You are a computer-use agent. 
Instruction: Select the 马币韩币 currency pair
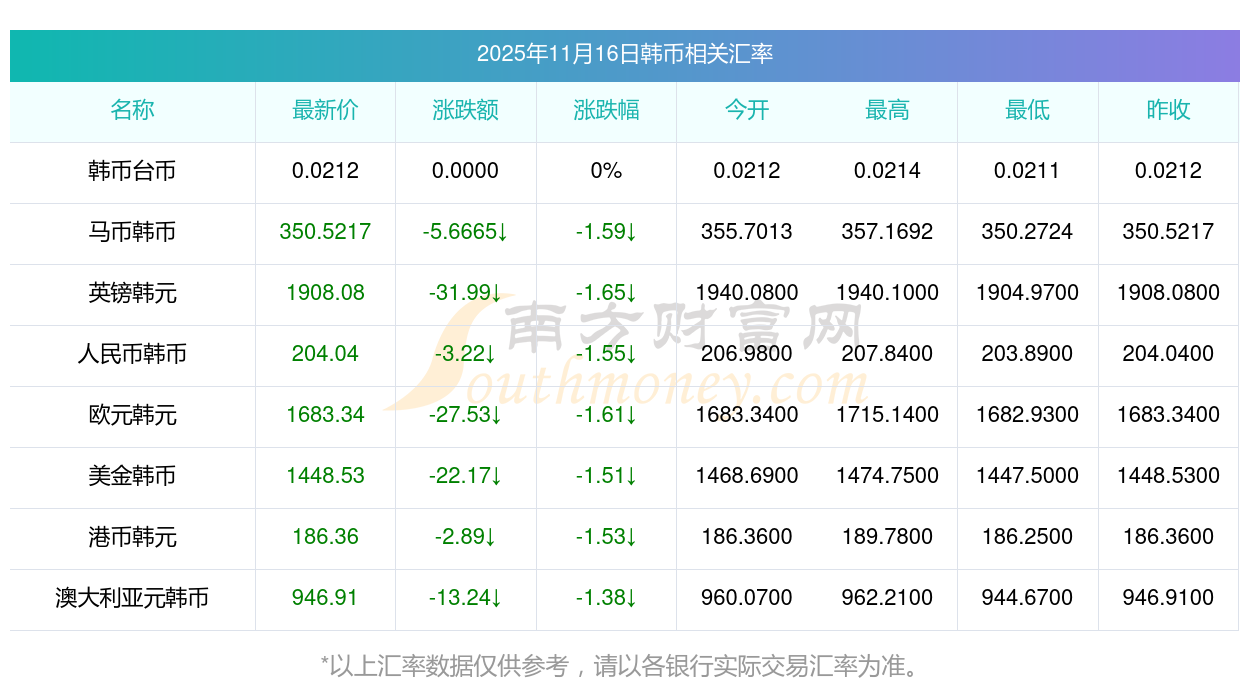(132, 232)
